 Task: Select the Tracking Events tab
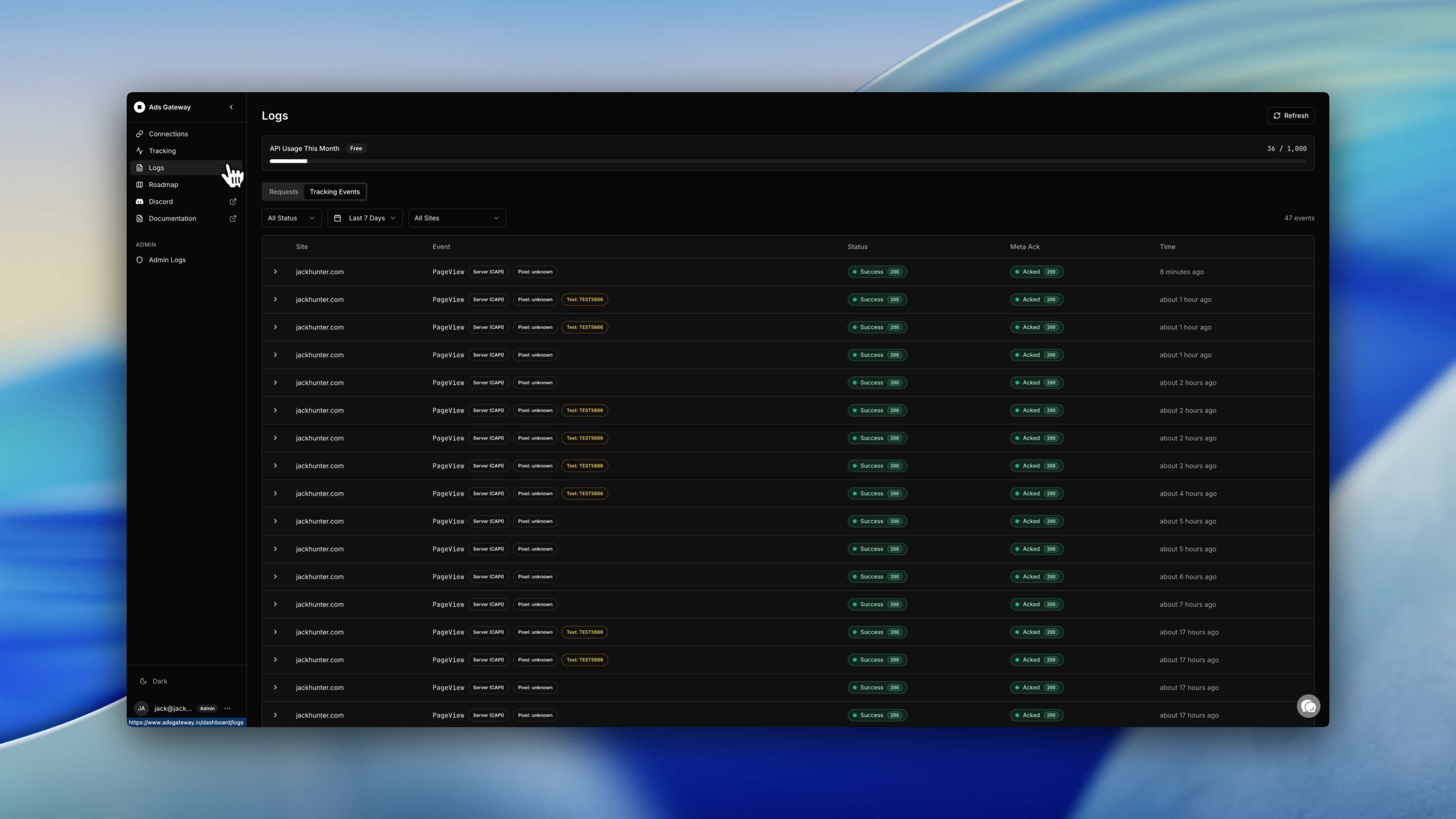coord(335,191)
